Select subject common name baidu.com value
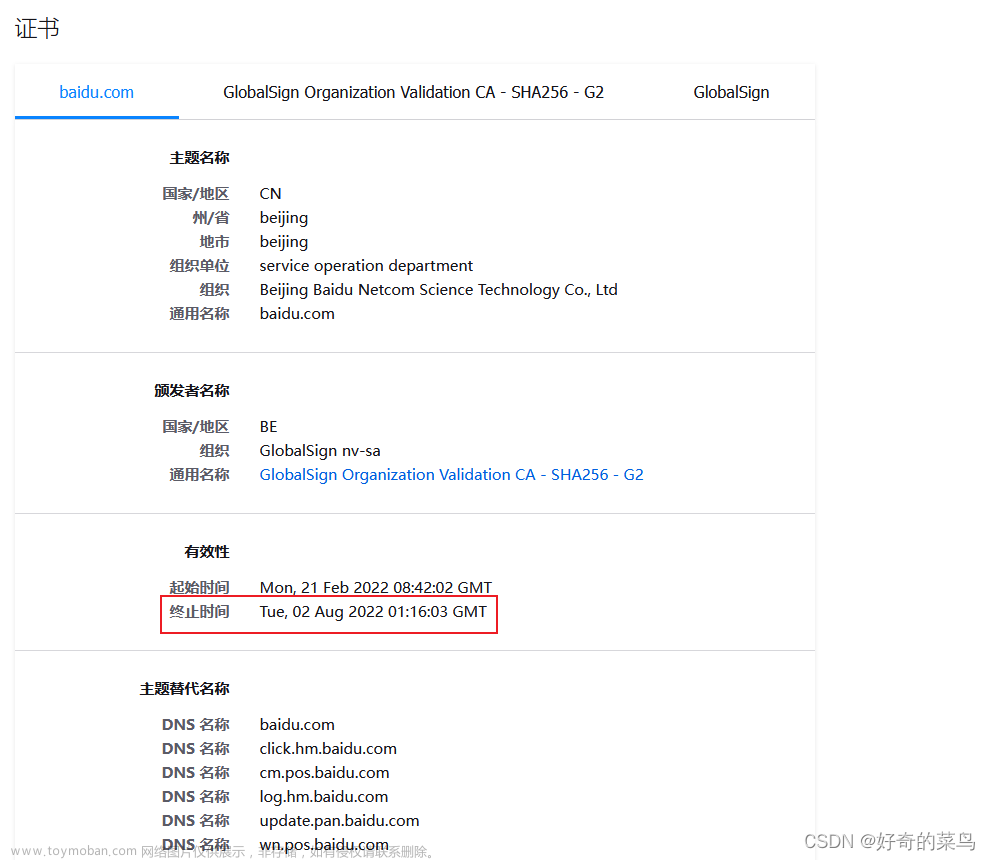Viewport: 991px width, 860px height. point(297,314)
